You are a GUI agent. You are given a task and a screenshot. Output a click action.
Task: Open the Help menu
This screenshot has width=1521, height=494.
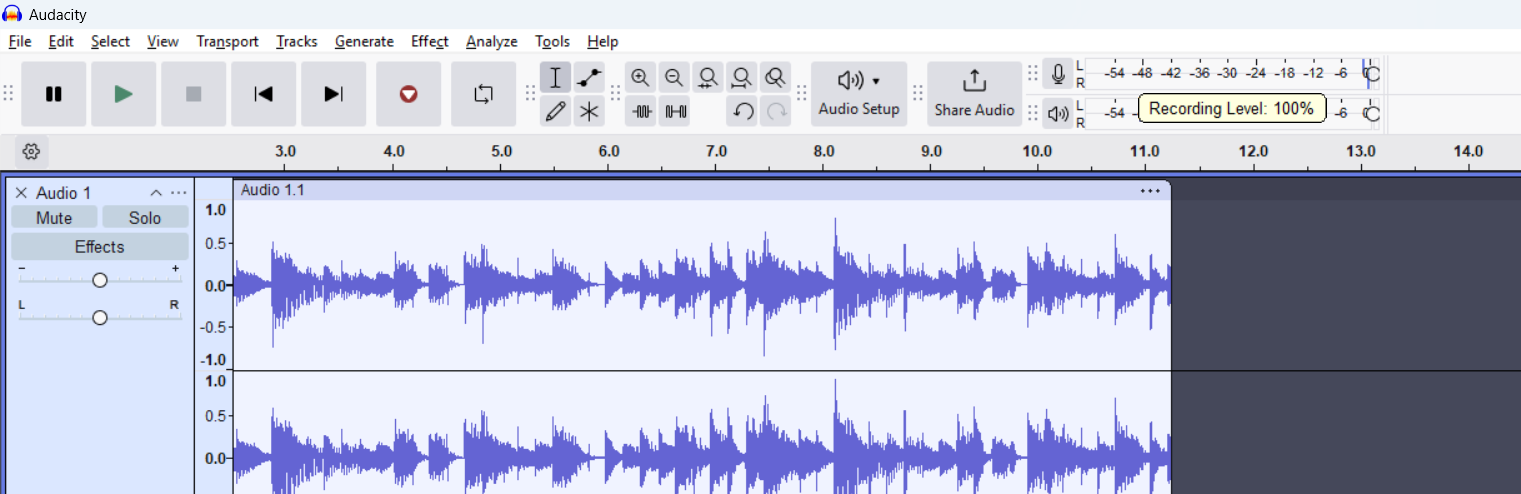click(603, 41)
